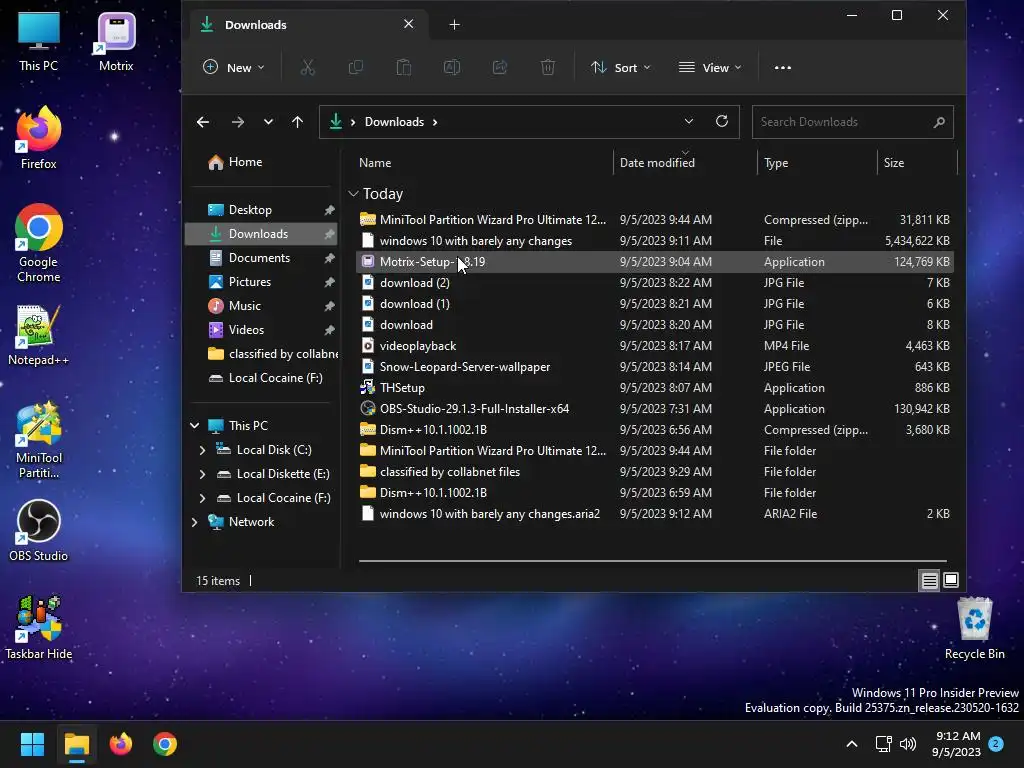
Task: Click the horizontal scrollbar in file list
Action: coord(652,560)
